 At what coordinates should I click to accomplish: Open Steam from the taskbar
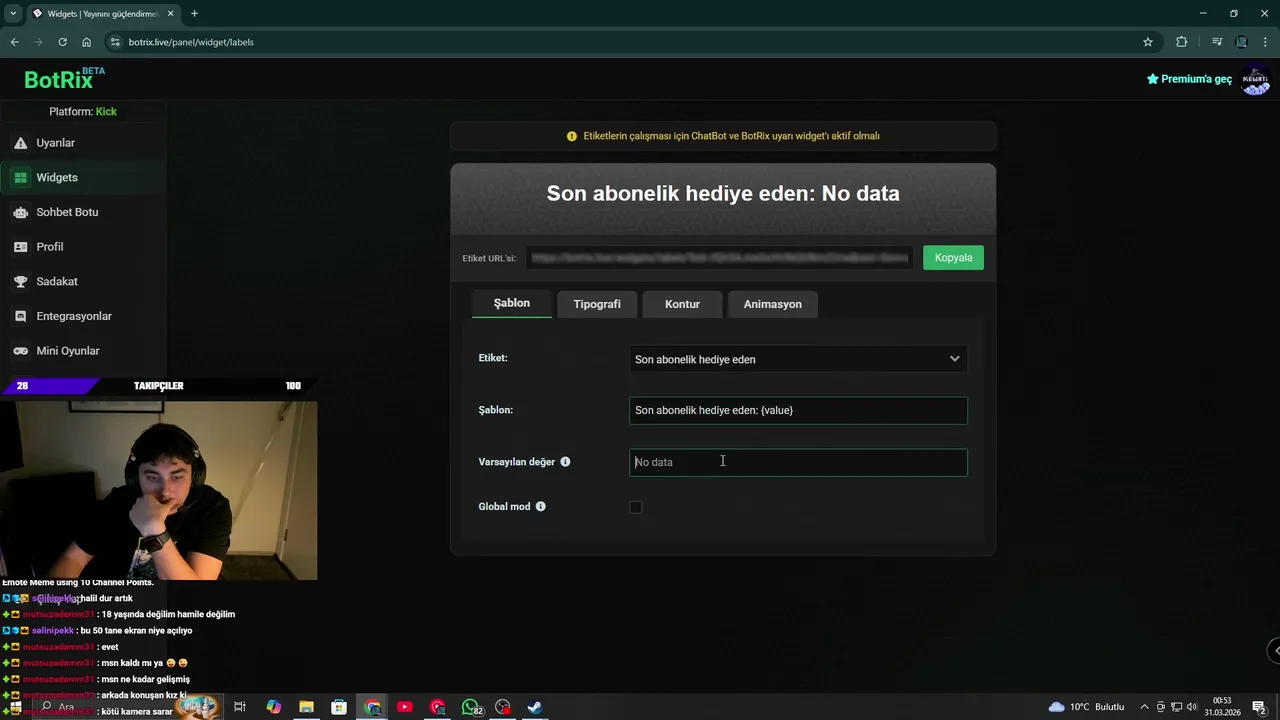tap(535, 707)
